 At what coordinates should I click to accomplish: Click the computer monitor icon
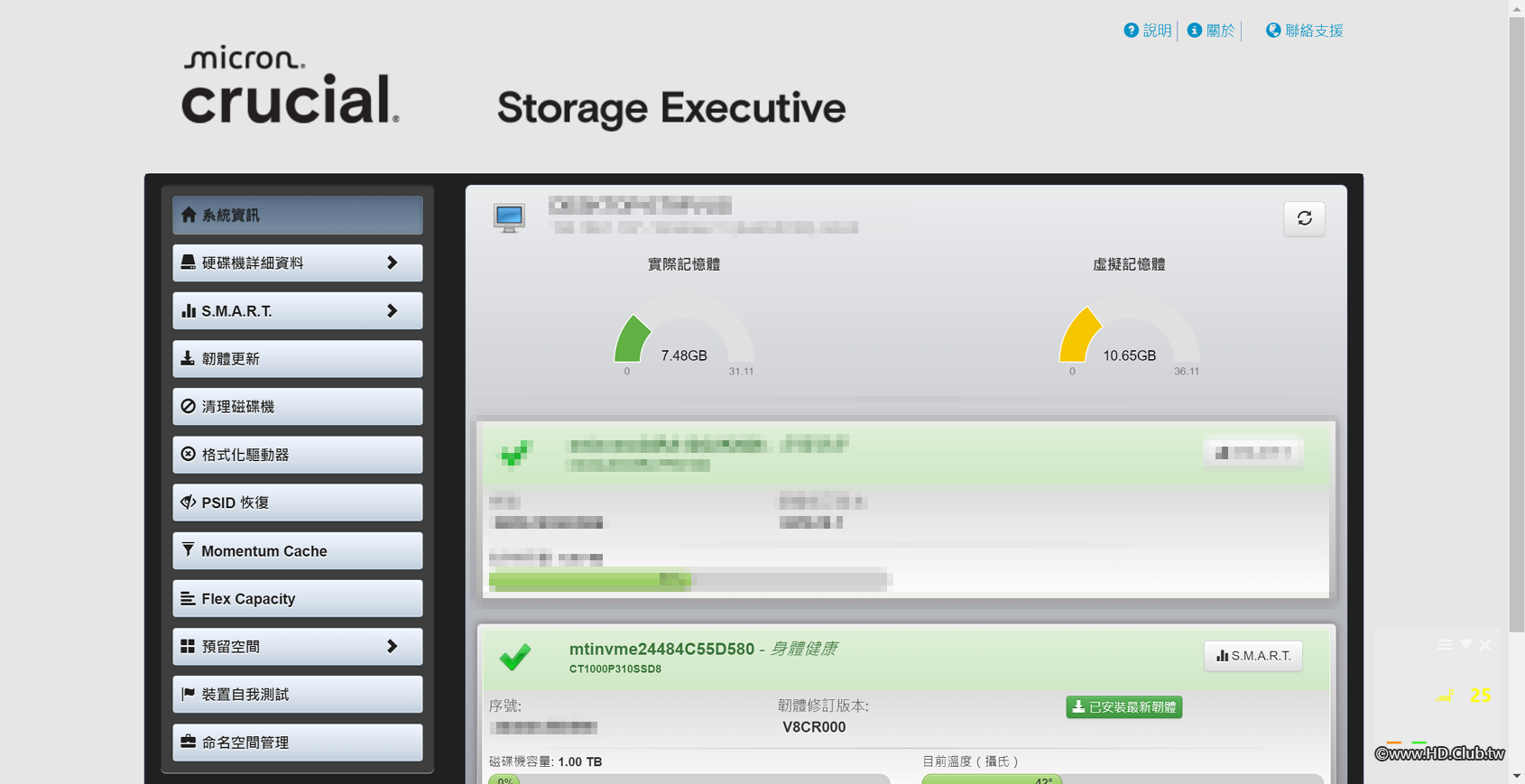click(x=509, y=217)
